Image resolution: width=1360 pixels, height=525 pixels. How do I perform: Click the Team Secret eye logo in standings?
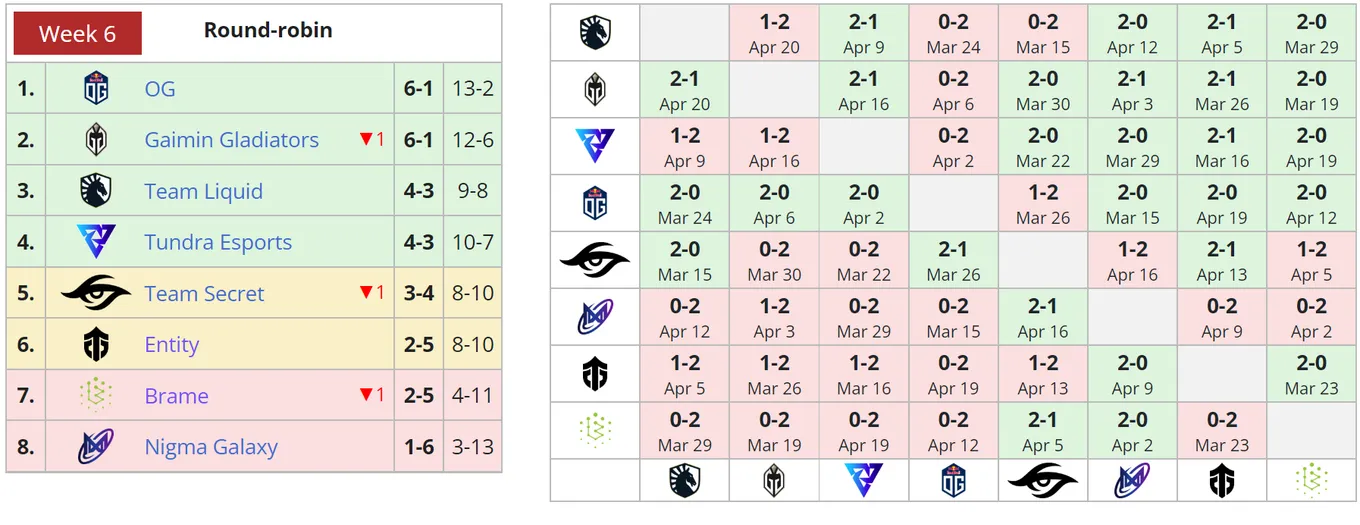click(96, 293)
